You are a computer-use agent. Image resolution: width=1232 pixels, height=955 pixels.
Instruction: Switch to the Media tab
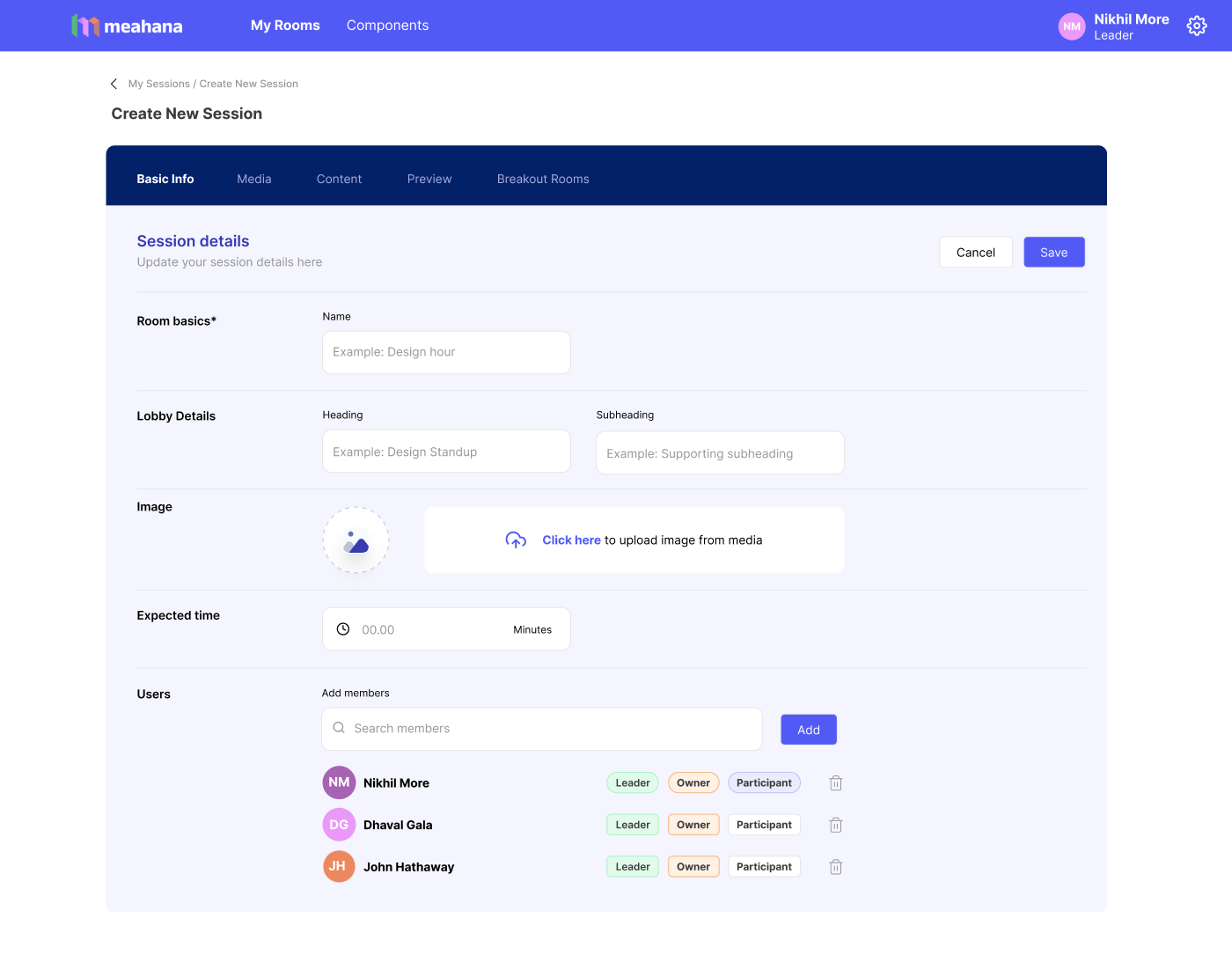pos(254,179)
